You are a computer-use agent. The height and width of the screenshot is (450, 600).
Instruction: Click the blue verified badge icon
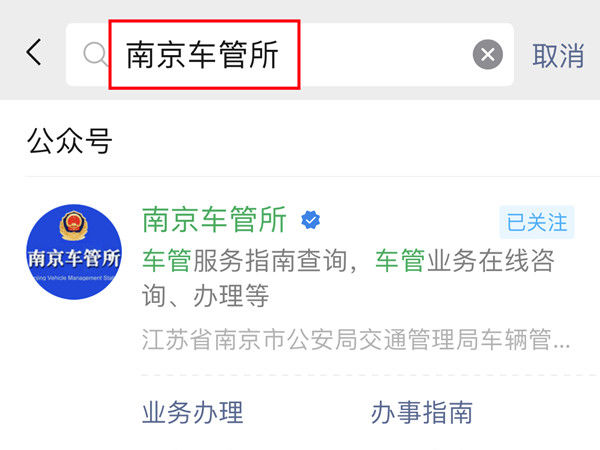coord(310,220)
